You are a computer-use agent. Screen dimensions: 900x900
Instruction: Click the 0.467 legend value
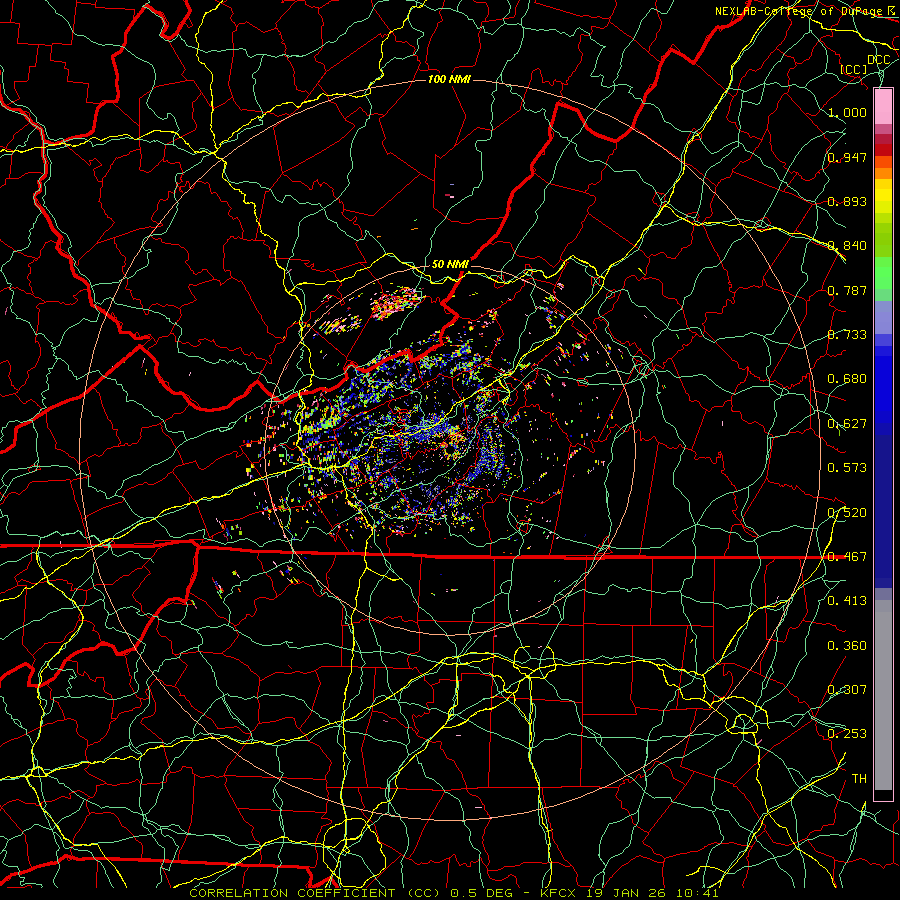coord(847,557)
